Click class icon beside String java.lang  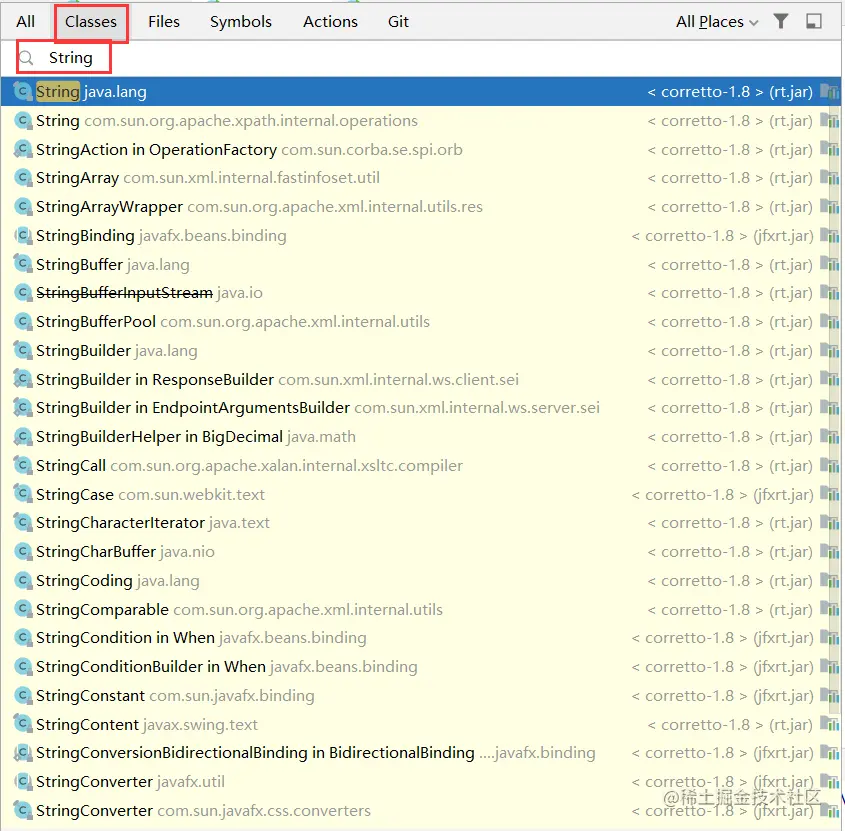point(23,91)
